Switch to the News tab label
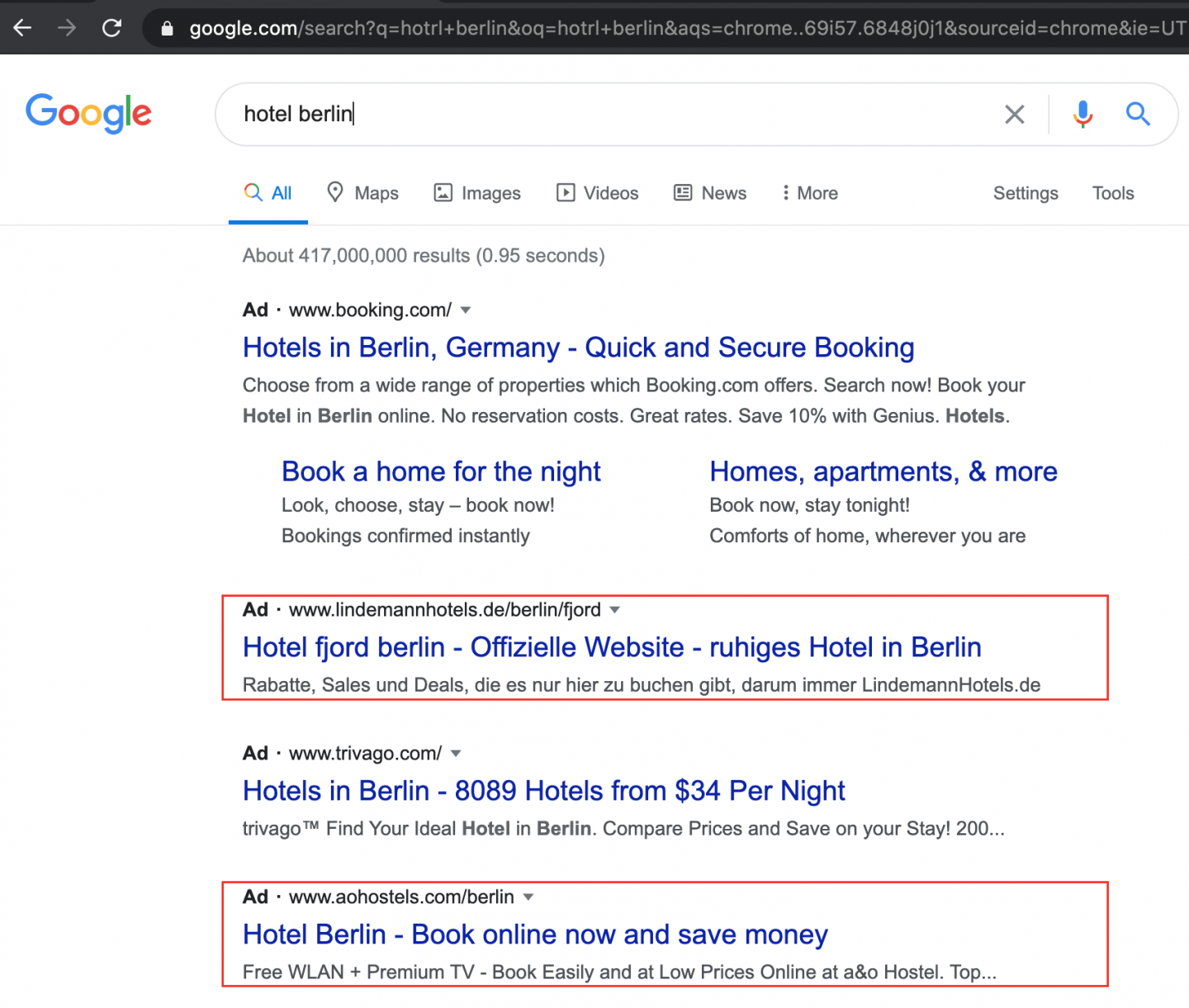 coord(724,193)
